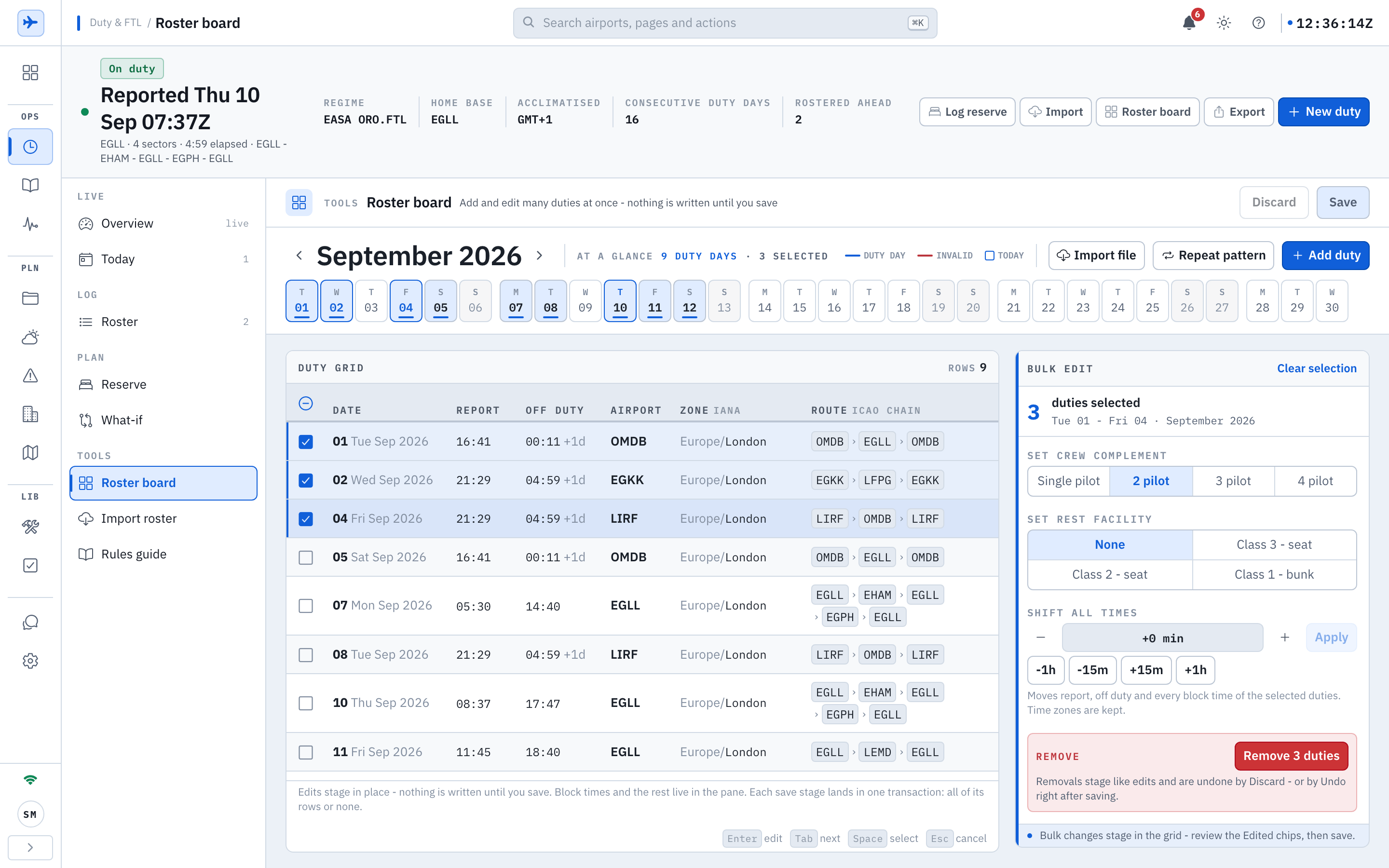The image size is (1389, 868).
Task: Click the green wifi status icon
Action: click(30, 779)
